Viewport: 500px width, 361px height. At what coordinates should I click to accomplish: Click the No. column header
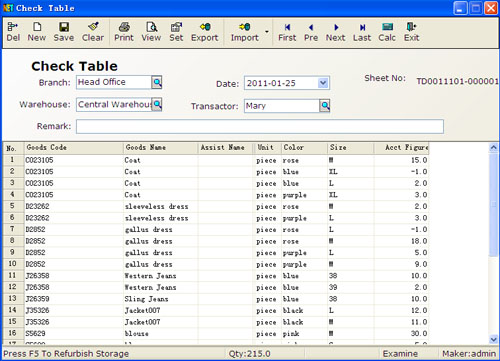[13, 148]
